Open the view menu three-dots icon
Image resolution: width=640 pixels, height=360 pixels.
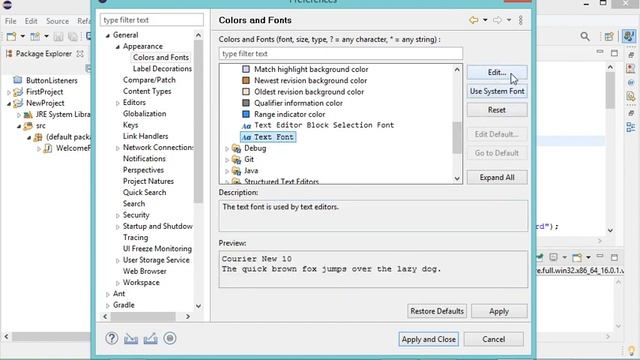click(x=521, y=20)
